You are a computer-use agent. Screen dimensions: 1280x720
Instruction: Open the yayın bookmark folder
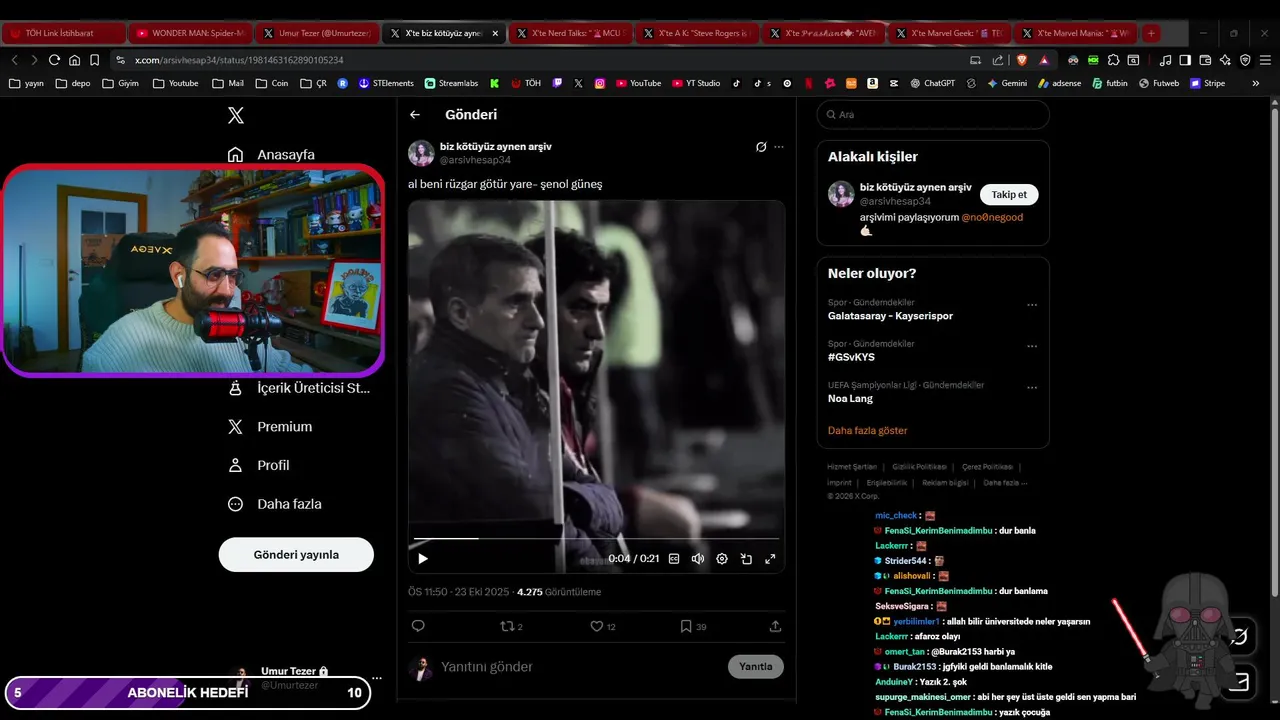point(26,83)
